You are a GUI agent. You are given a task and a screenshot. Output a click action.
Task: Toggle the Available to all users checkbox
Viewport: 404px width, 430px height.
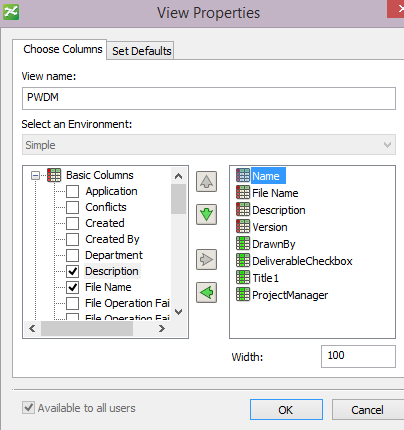pos(28,407)
